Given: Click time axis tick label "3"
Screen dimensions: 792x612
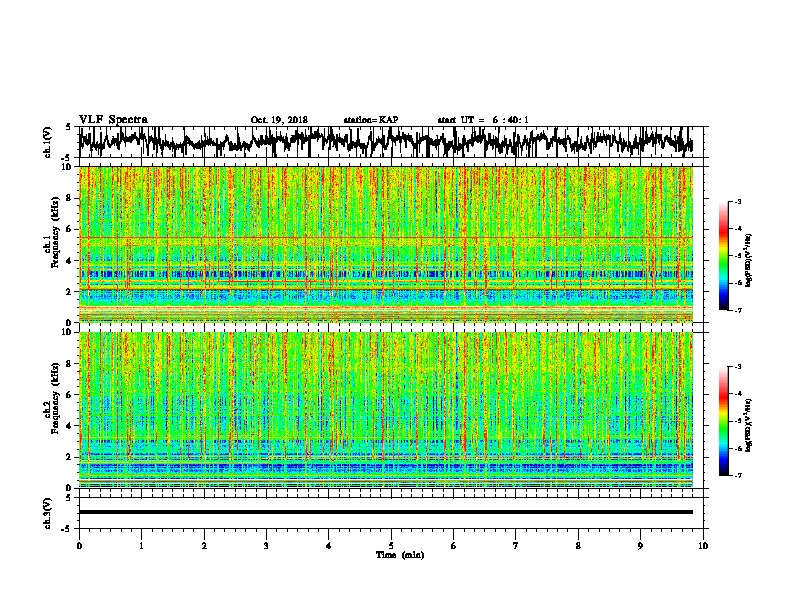Looking at the screenshot, I should coord(266,546).
